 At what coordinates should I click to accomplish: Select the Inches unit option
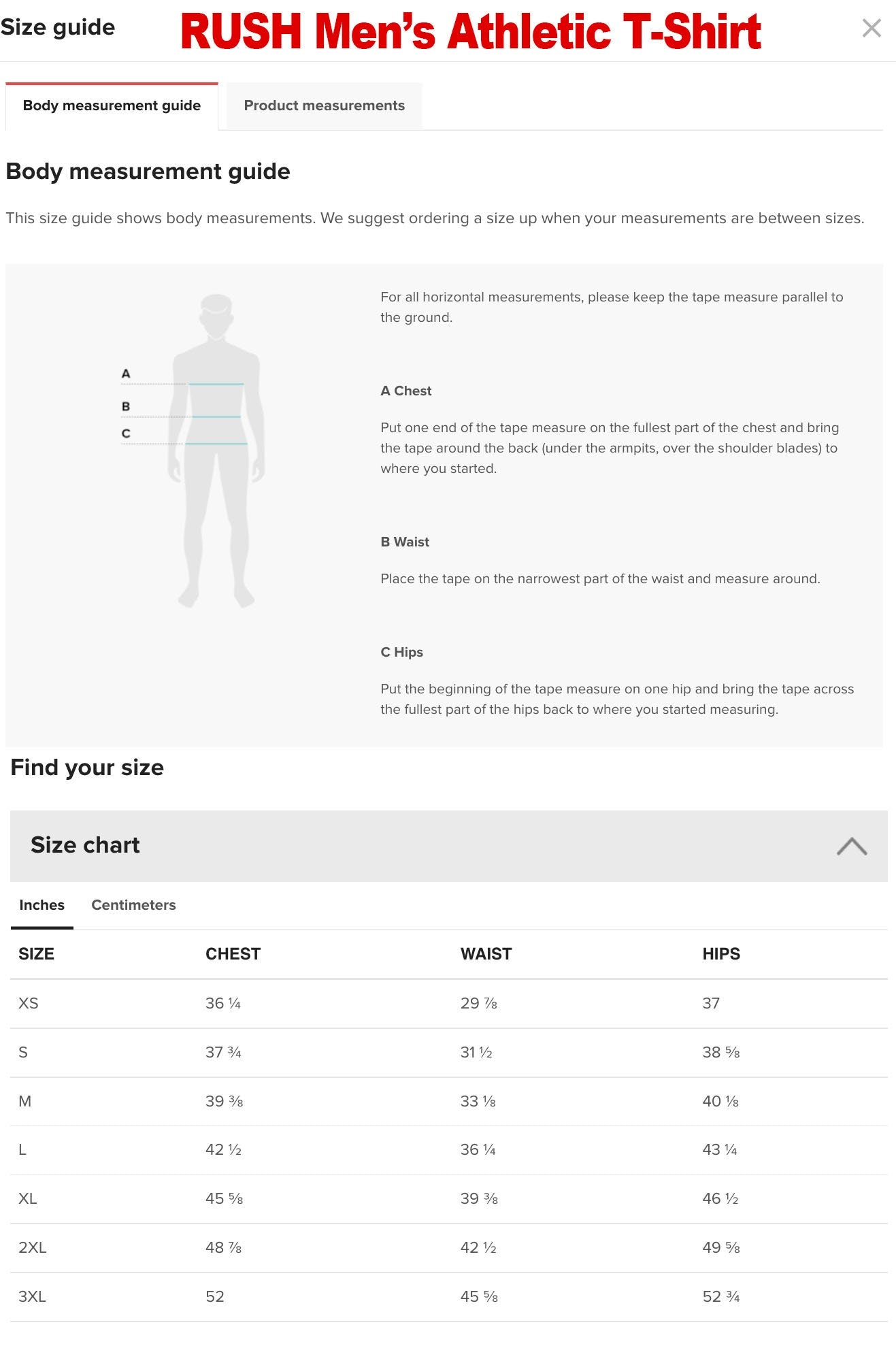point(42,905)
